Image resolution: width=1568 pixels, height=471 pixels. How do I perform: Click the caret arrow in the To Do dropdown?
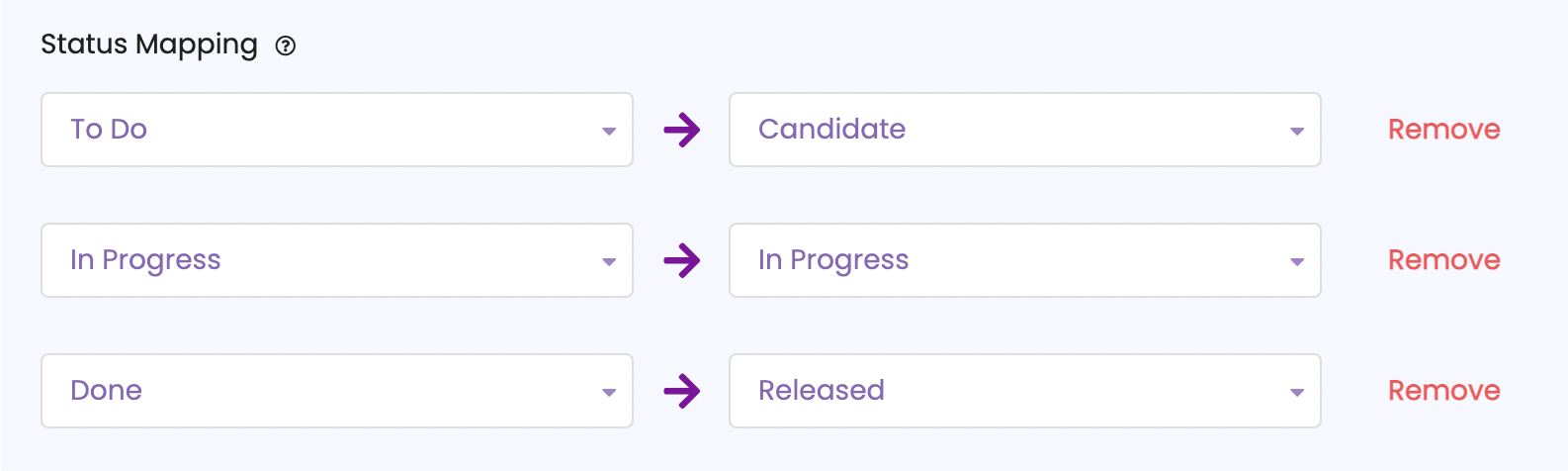point(609,132)
